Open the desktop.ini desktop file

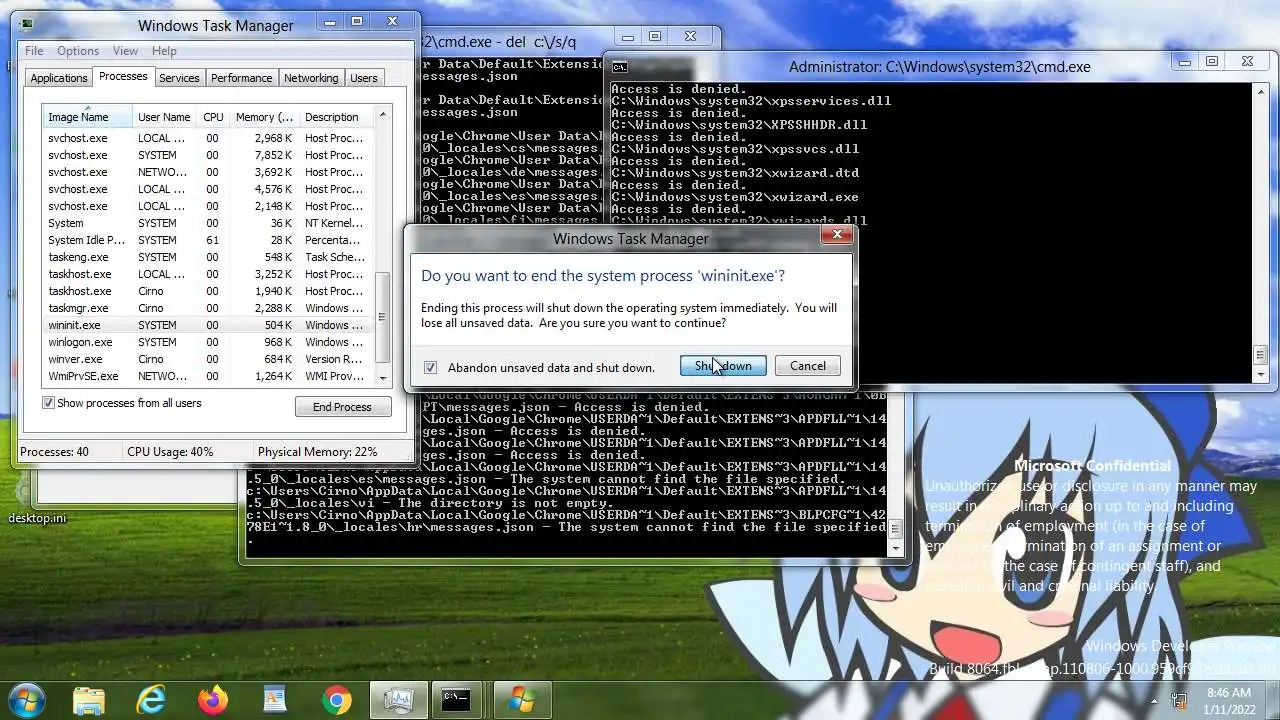pyautogui.click(x=36, y=517)
